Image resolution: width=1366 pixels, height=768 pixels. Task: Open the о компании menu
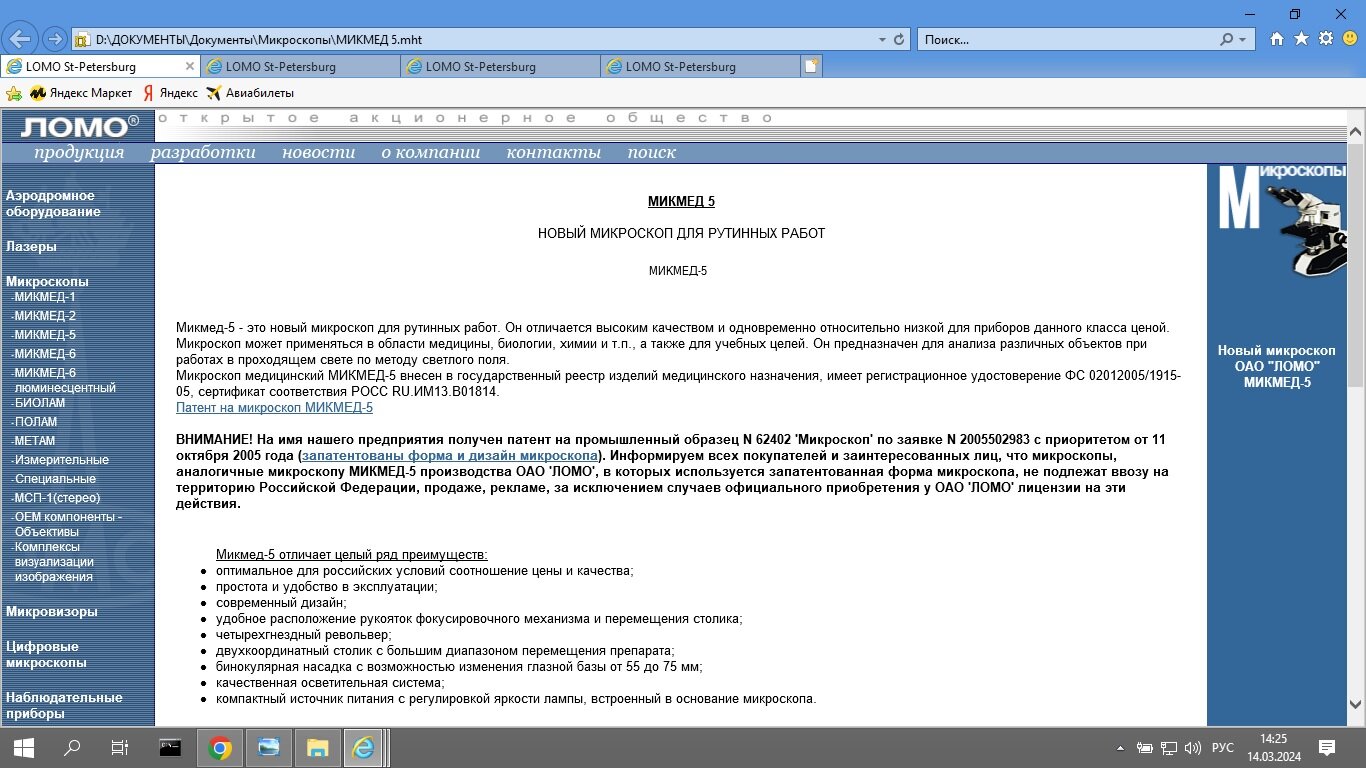pos(431,153)
